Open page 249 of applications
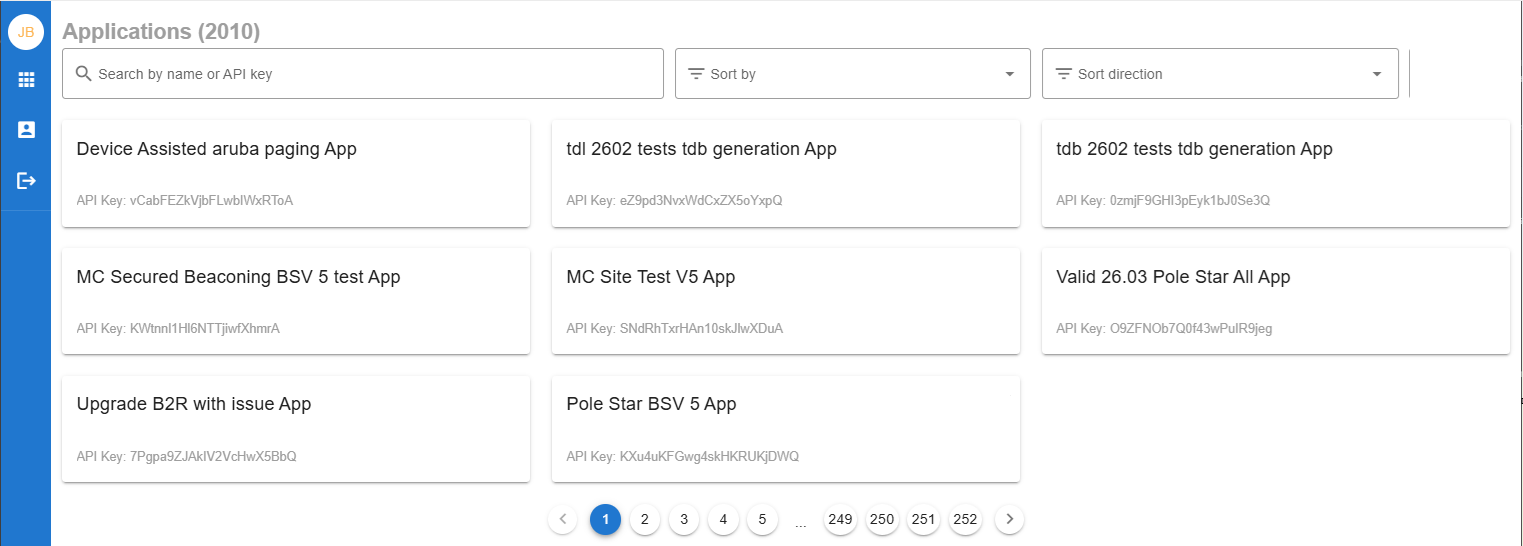The width and height of the screenshot is (1523, 546). pyautogui.click(x=840, y=519)
